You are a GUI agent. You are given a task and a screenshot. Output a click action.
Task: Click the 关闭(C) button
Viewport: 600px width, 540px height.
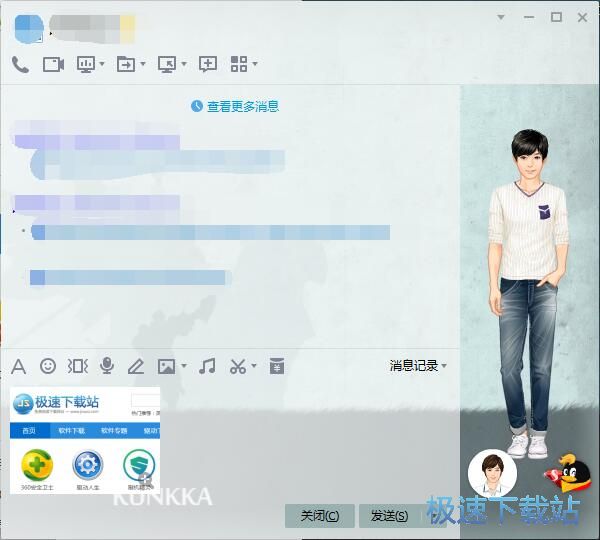pyautogui.click(x=320, y=516)
